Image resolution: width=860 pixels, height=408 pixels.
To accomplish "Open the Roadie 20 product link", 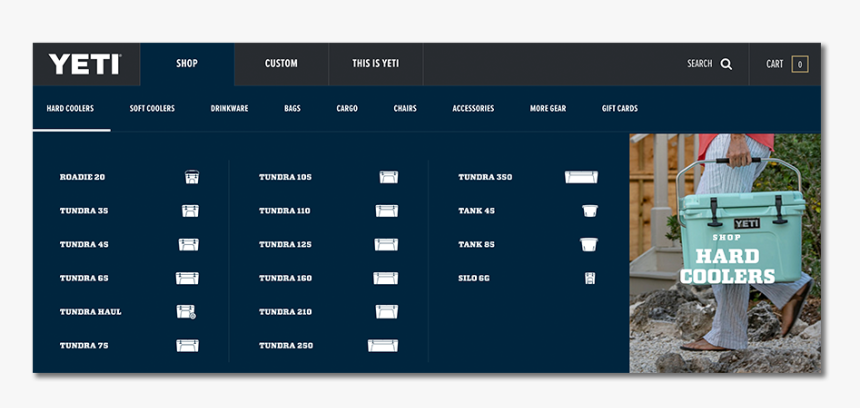I will (82, 177).
